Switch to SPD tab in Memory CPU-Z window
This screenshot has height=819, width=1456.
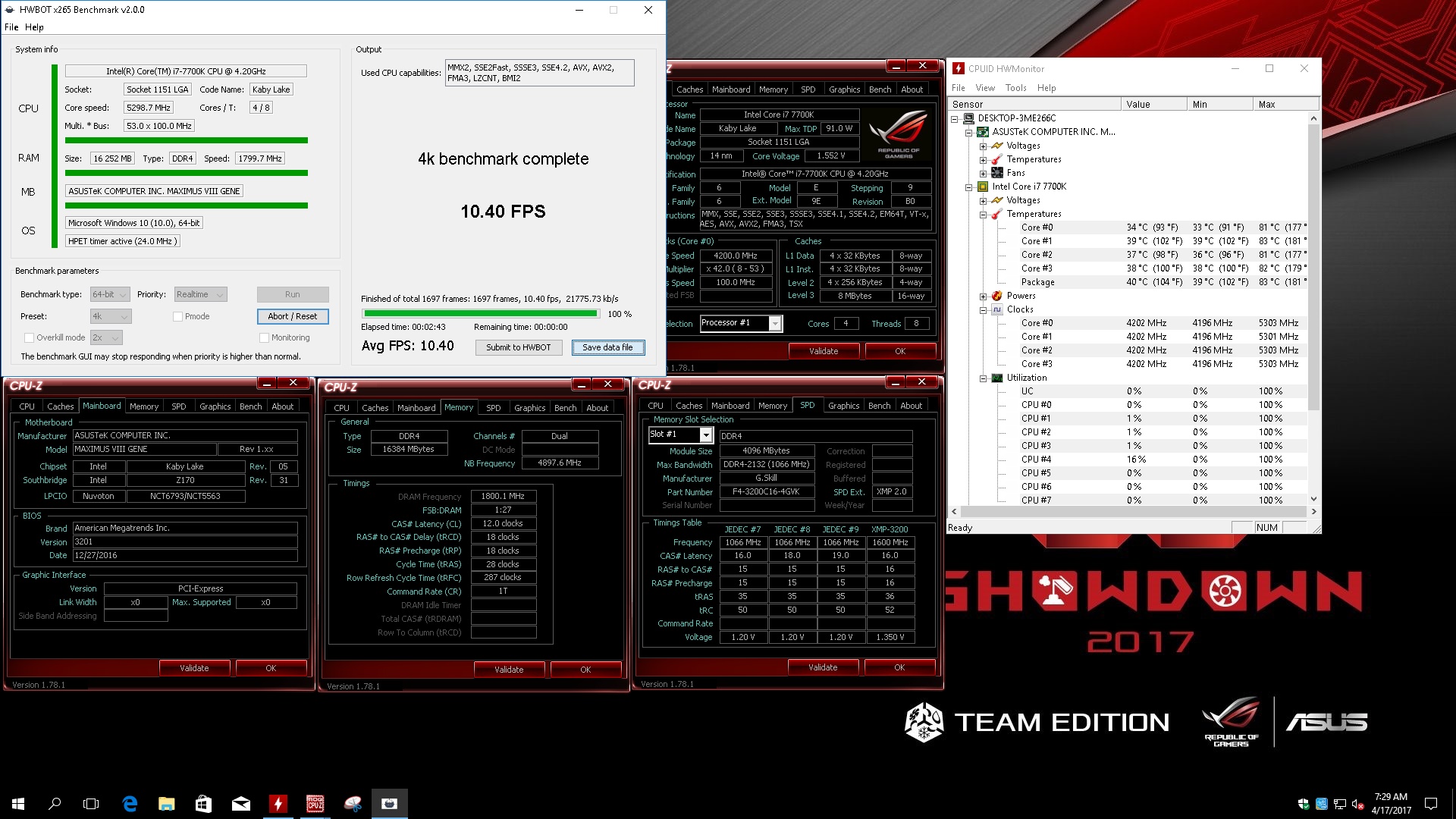coord(493,408)
